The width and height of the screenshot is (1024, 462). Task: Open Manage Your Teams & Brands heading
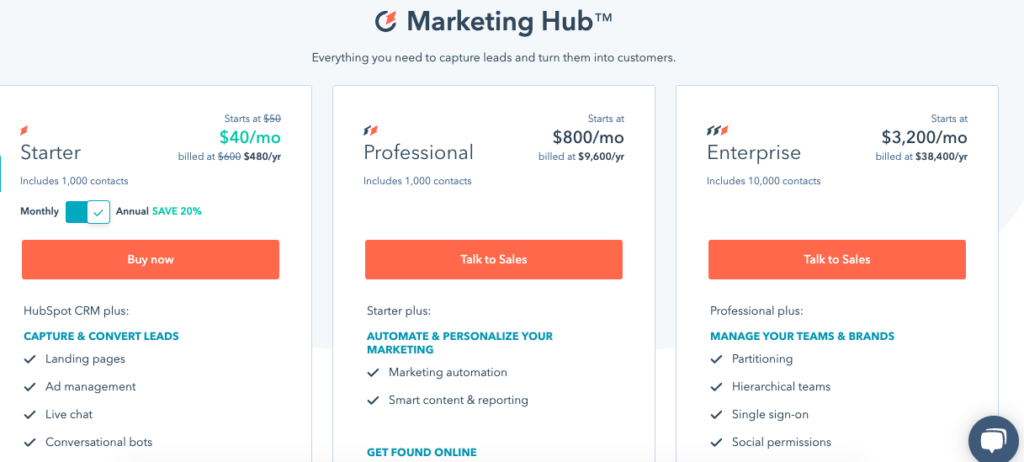click(x=803, y=337)
